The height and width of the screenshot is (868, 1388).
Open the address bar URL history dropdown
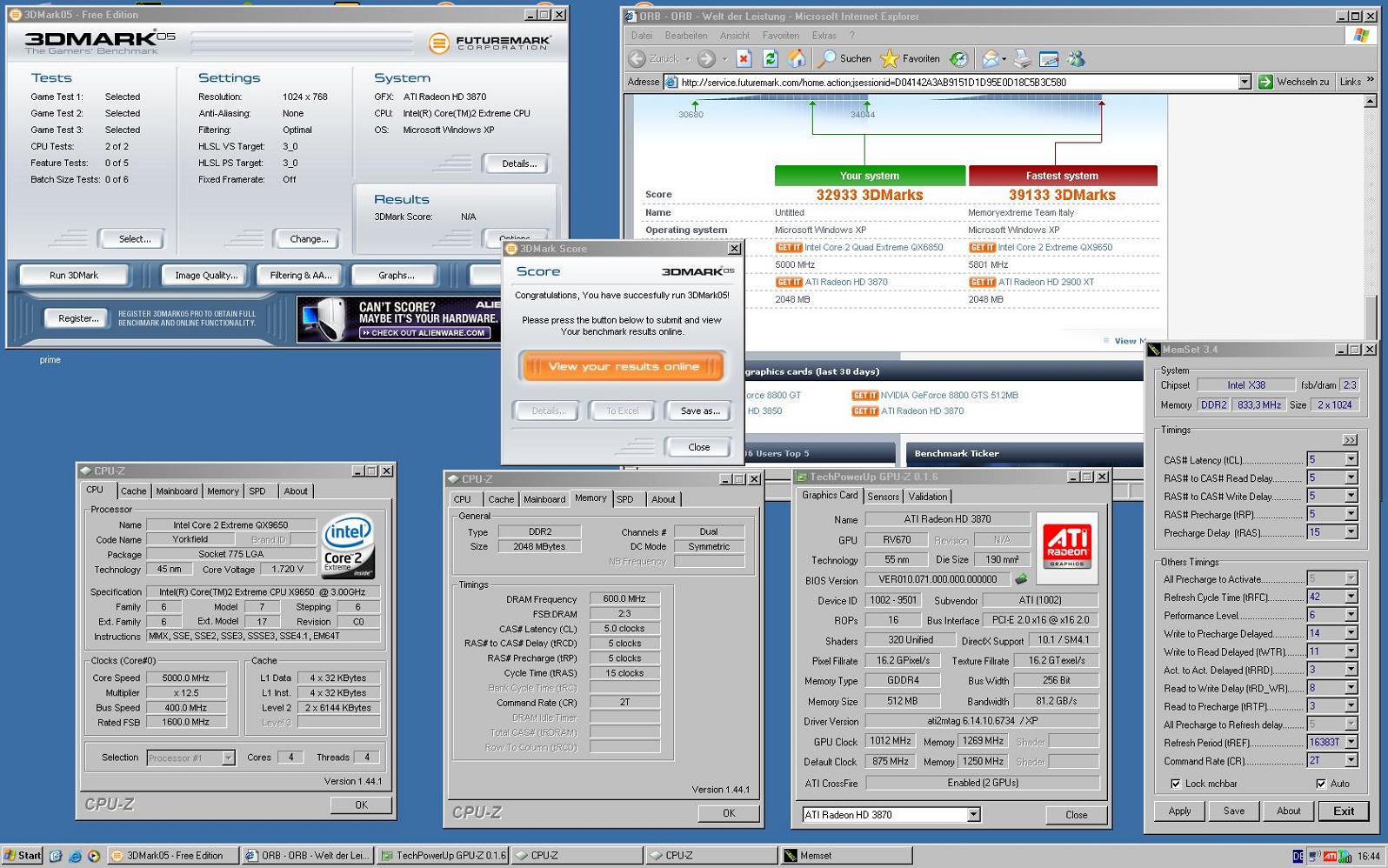tap(1245, 82)
